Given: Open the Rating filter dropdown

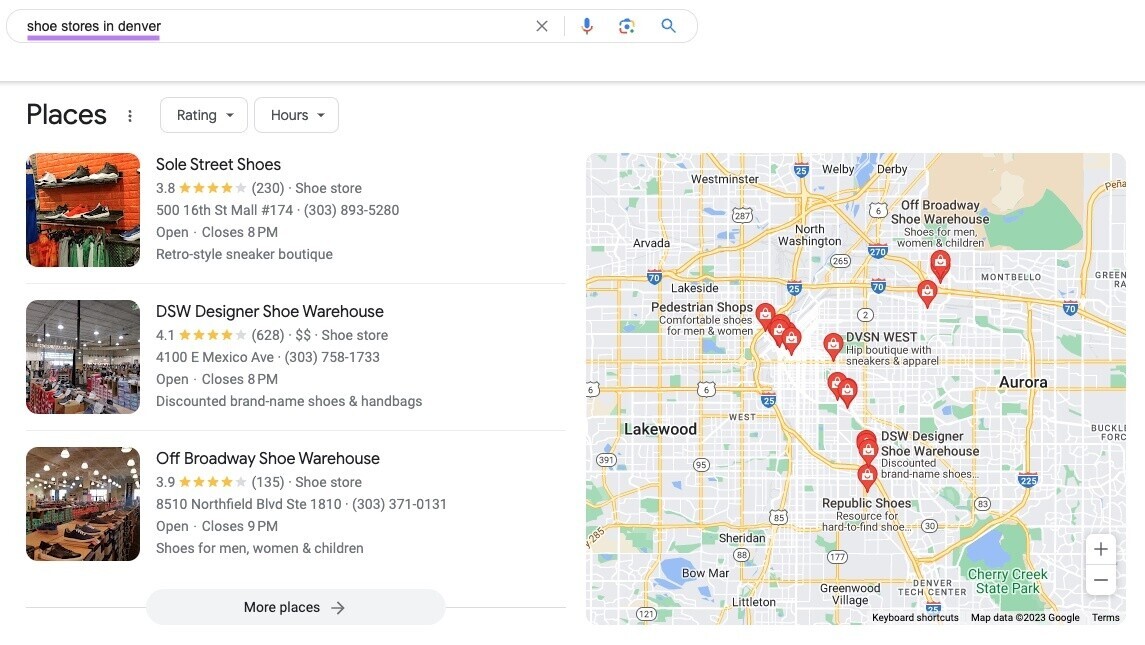Looking at the screenshot, I should click(x=203, y=114).
